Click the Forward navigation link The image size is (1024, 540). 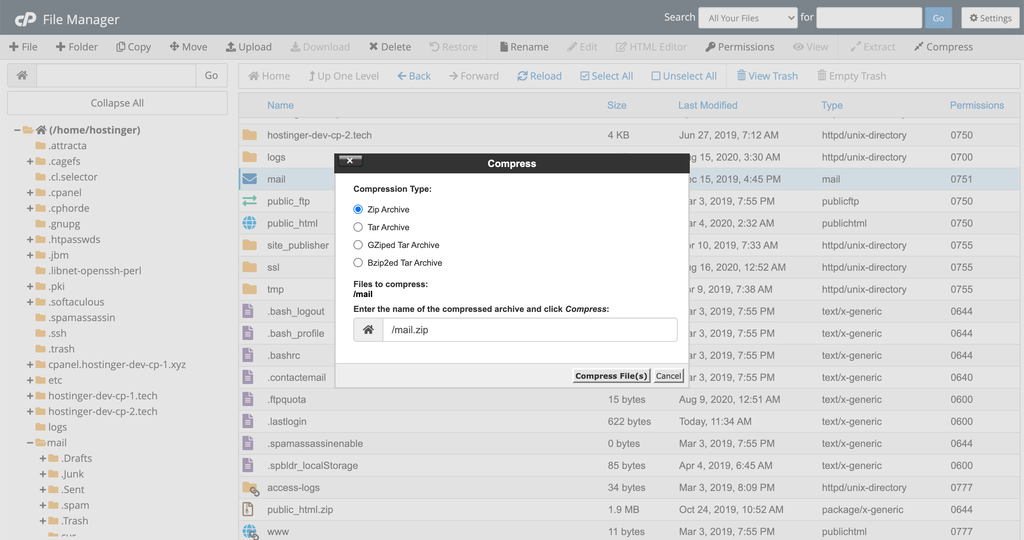(473, 76)
